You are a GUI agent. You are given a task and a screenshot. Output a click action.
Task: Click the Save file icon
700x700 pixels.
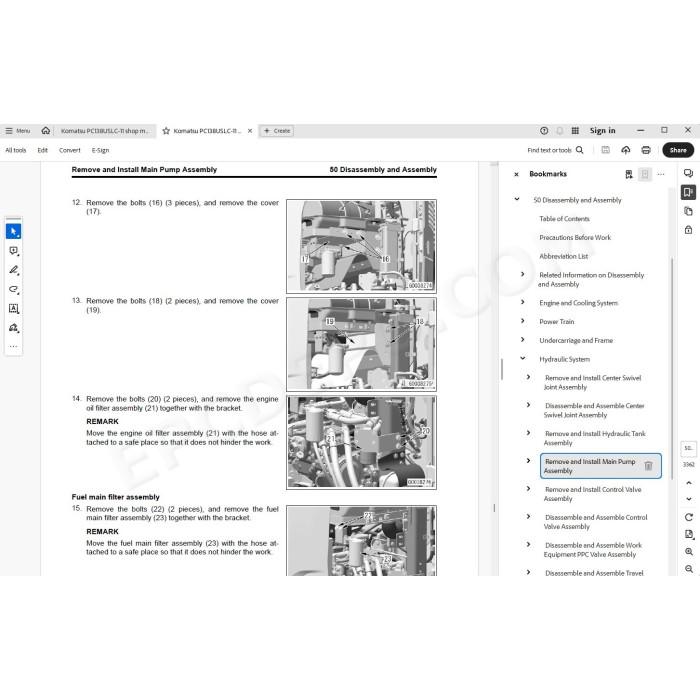point(605,150)
